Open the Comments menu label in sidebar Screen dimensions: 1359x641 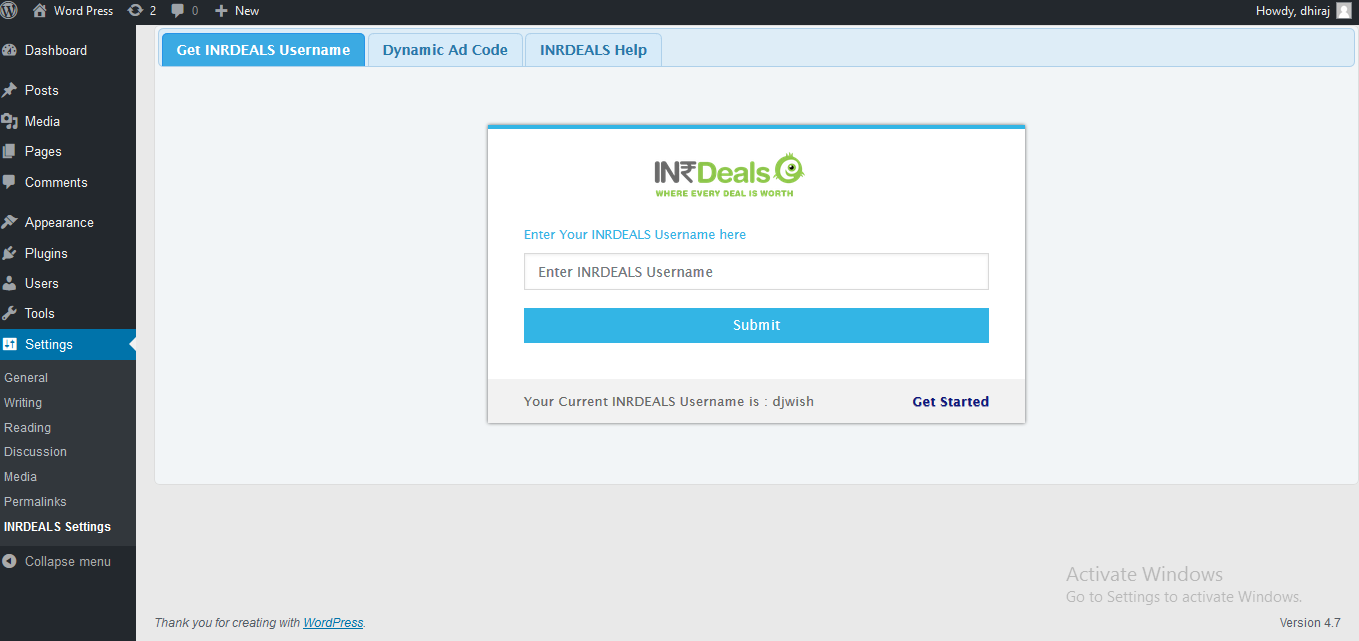pyautogui.click(x=56, y=182)
